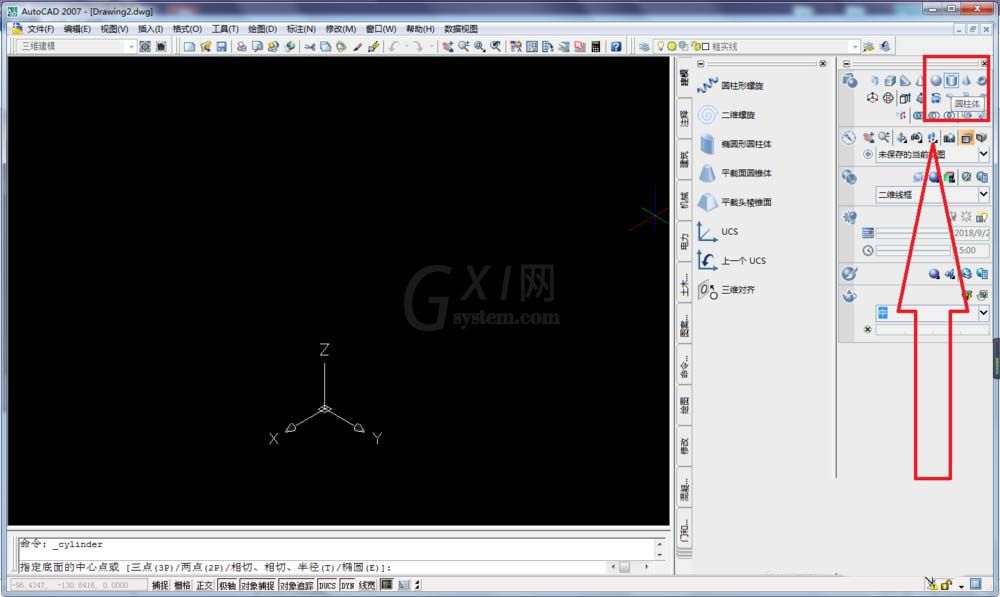Open the 修改(M) menu
Screen dimensions: 1000x597
341,29
